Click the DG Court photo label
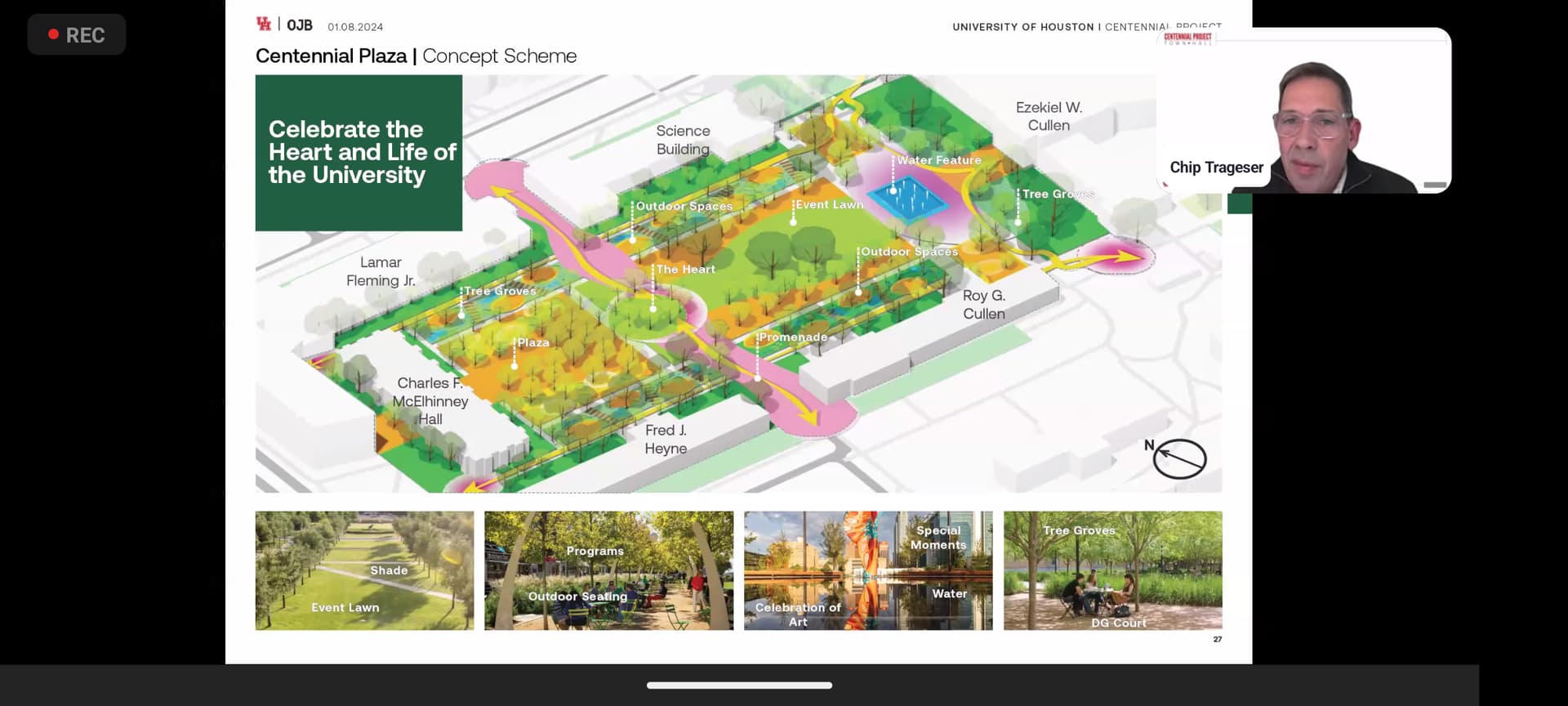 coord(1119,623)
